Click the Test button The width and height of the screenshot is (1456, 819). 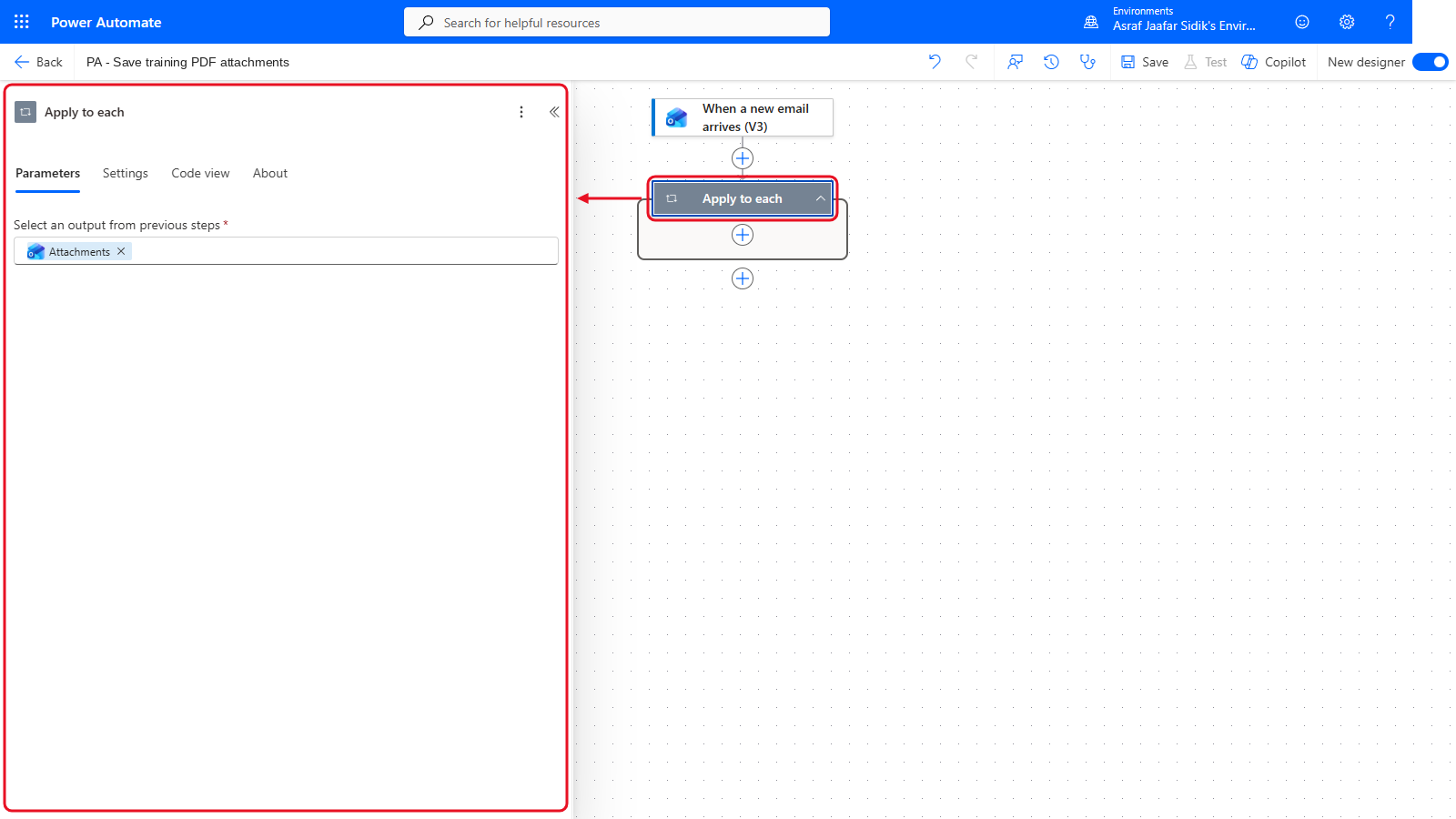pyautogui.click(x=1205, y=62)
